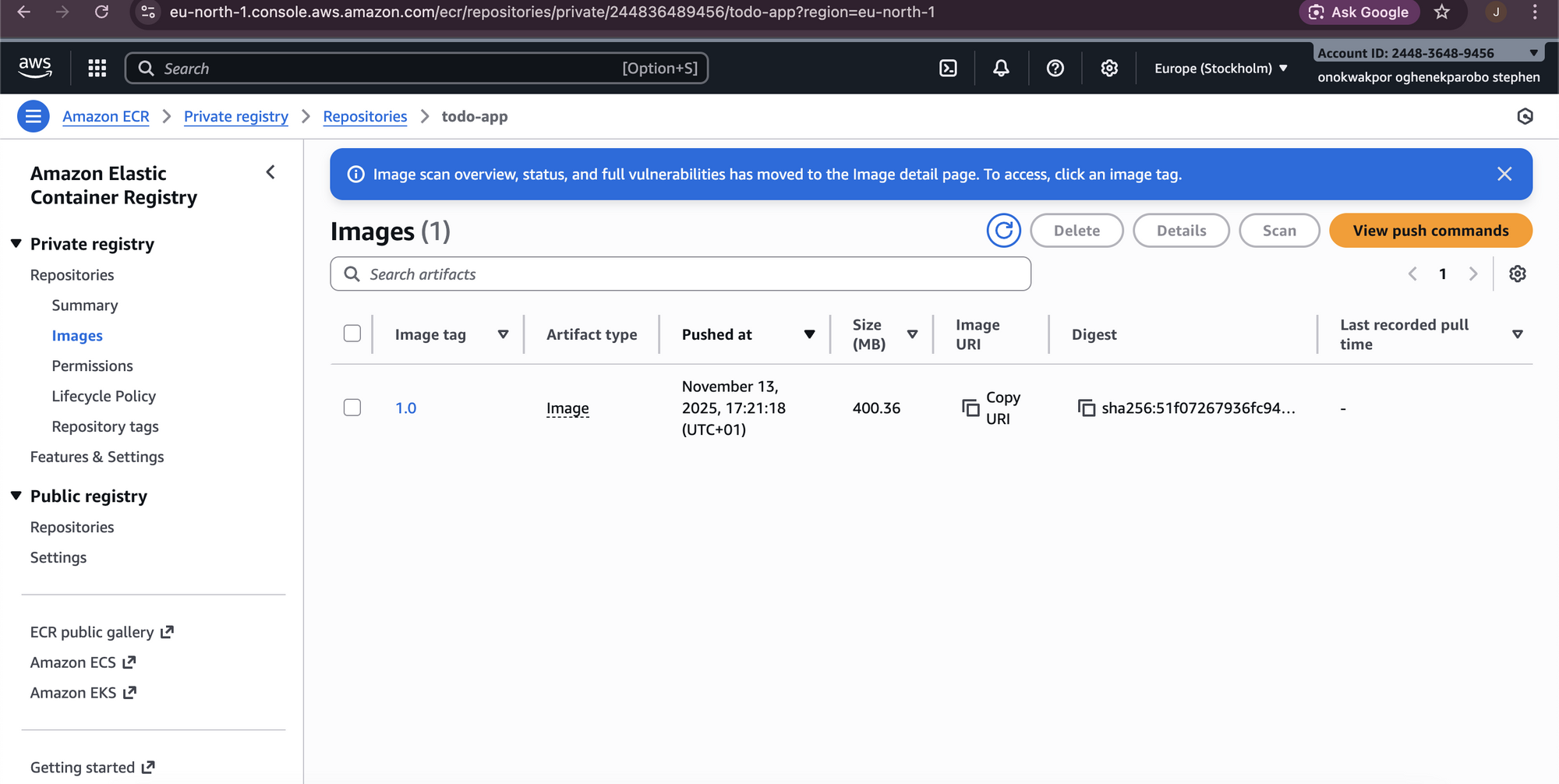
Task: Collapse the Private registry section
Action: [16, 244]
